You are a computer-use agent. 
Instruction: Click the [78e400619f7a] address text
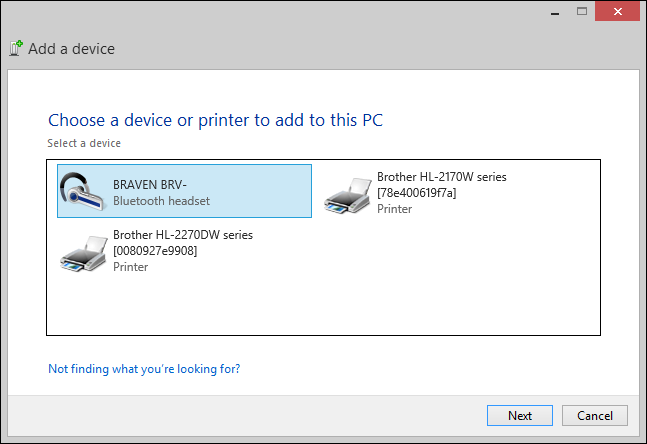click(416, 193)
